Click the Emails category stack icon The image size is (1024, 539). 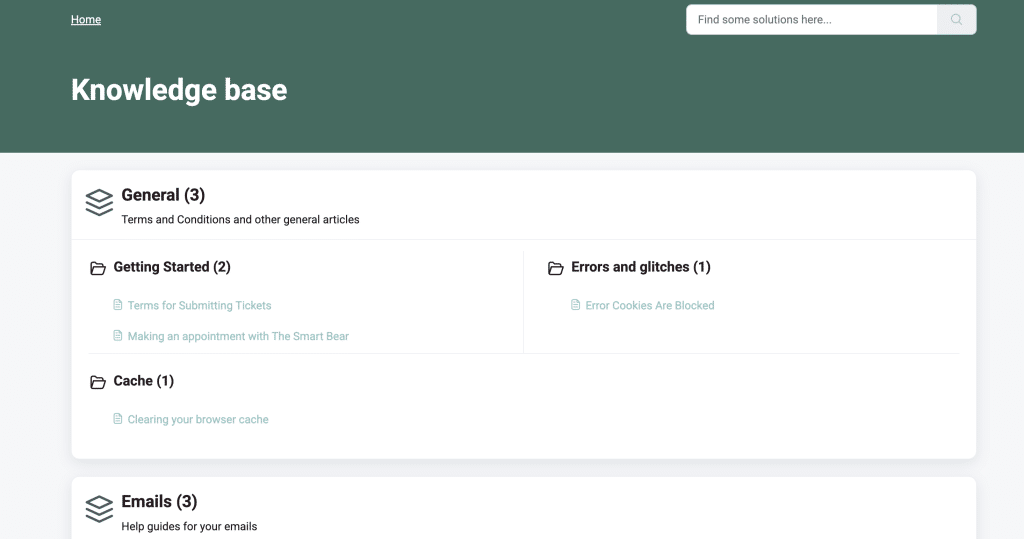point(99,508)
